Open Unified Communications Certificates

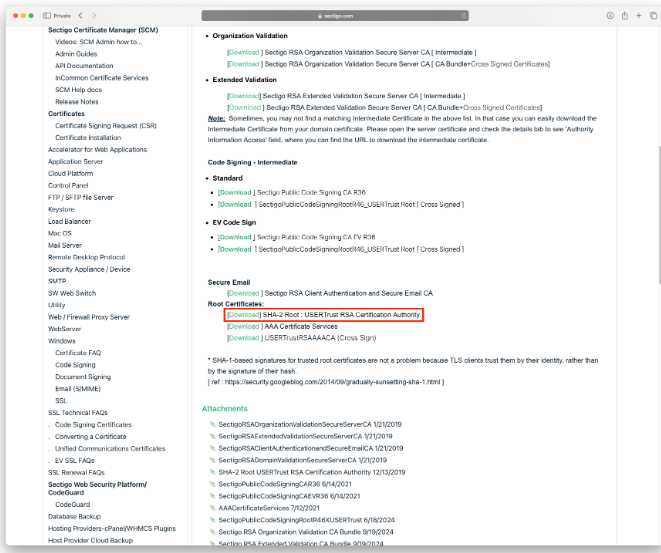[x=110, y=448]
